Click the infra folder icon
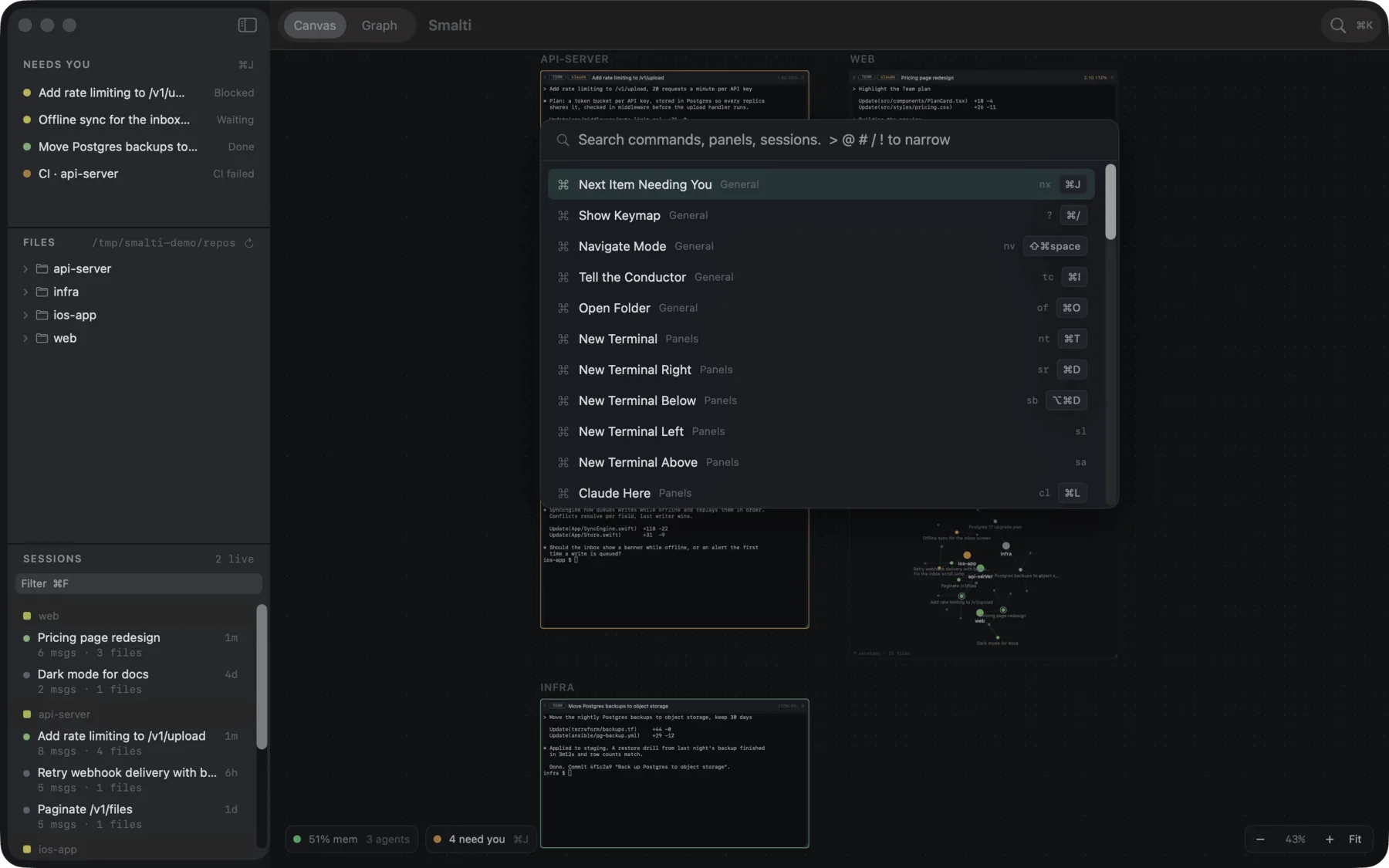1389x868 pixels. 42,292
